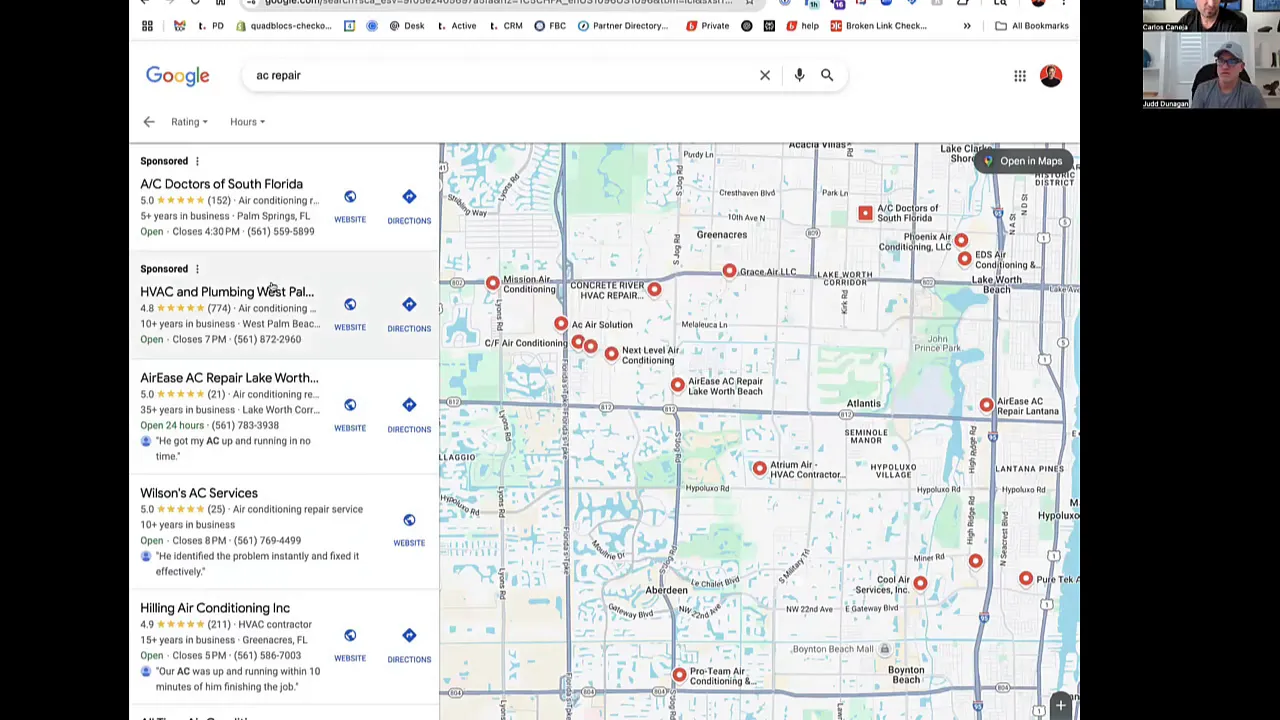Get directions to Hilling Air Conditioning Inc

coord(409,644)
